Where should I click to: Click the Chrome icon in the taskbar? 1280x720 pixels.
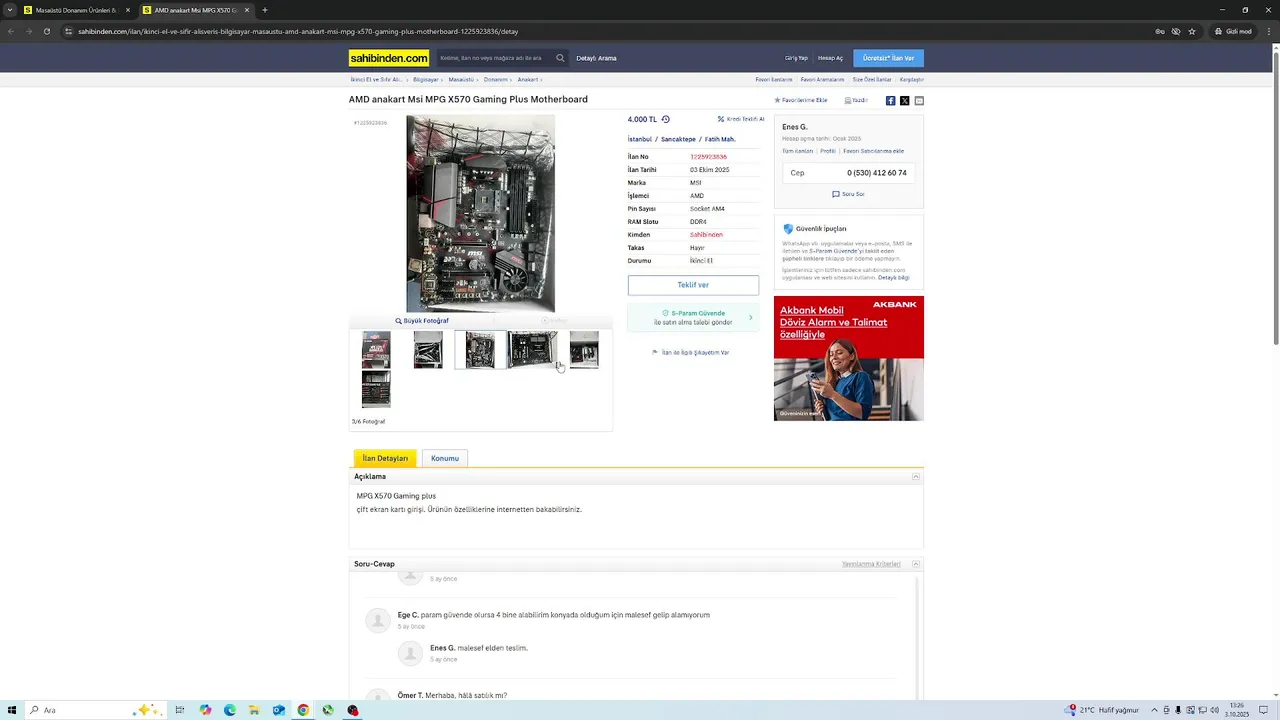pyautogui.click(x=303, y=710)
